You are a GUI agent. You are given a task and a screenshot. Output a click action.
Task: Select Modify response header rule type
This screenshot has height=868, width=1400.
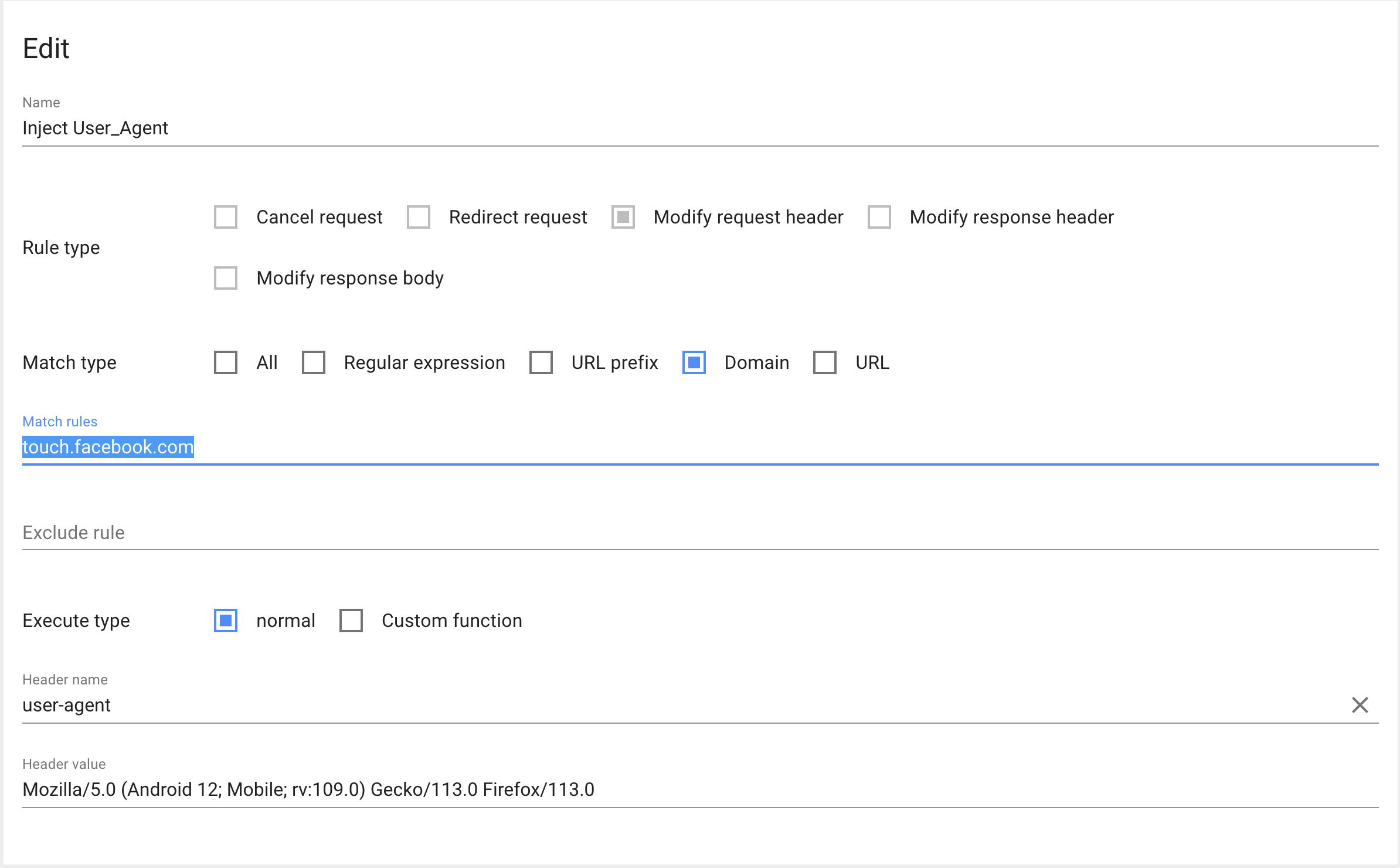(x=879, y=217)
